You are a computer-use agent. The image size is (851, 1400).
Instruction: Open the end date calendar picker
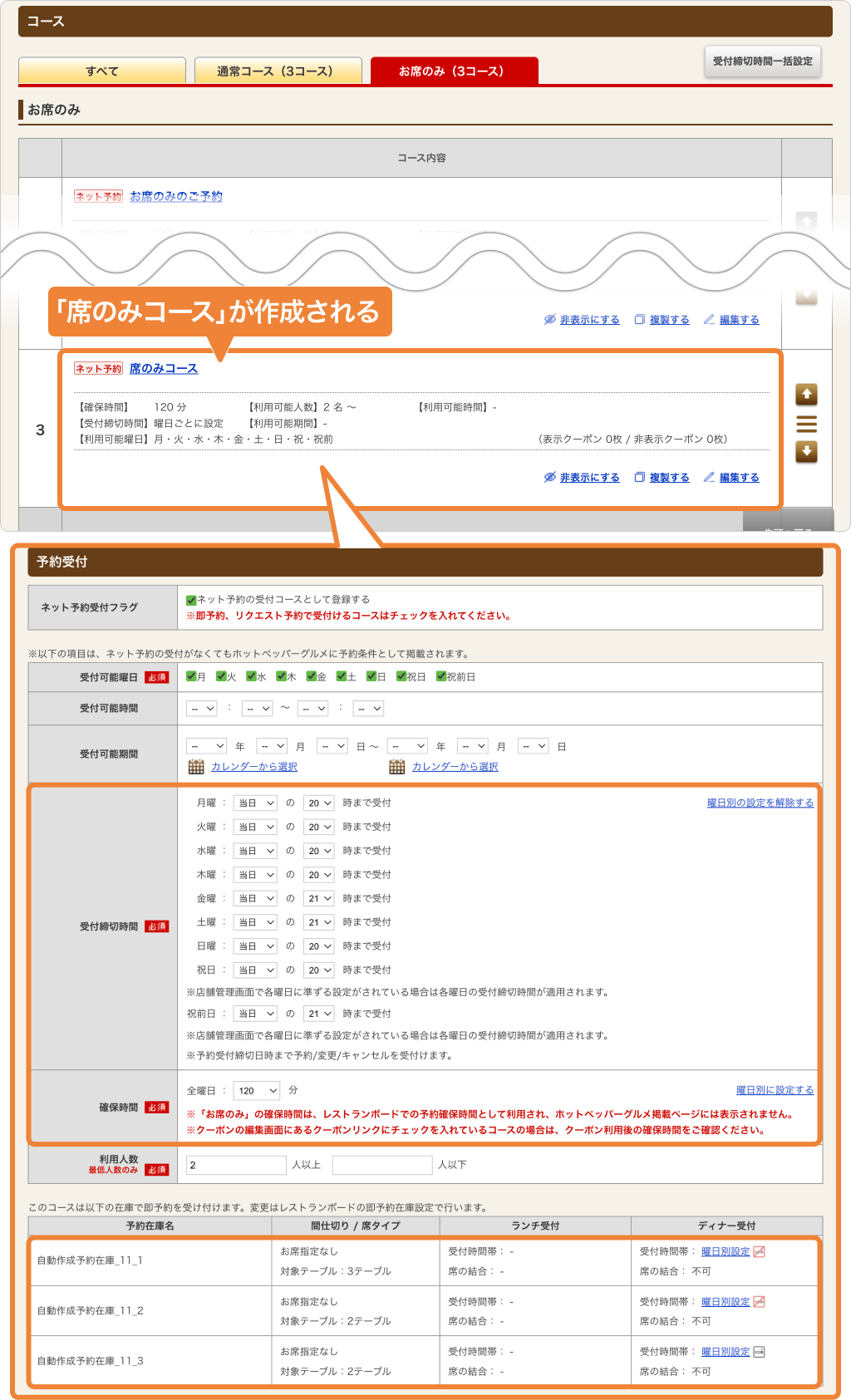(397, 767)
